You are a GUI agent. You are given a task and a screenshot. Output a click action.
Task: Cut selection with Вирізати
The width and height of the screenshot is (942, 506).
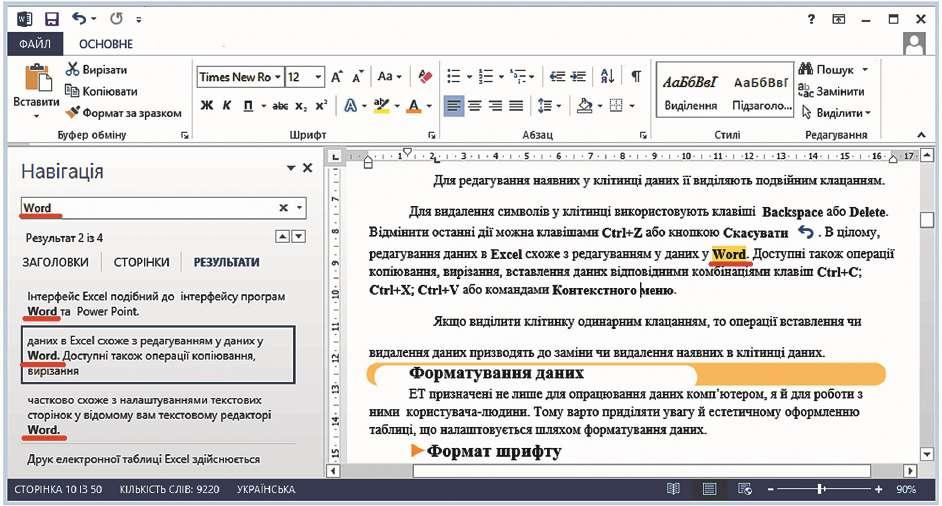click(96, 70)
